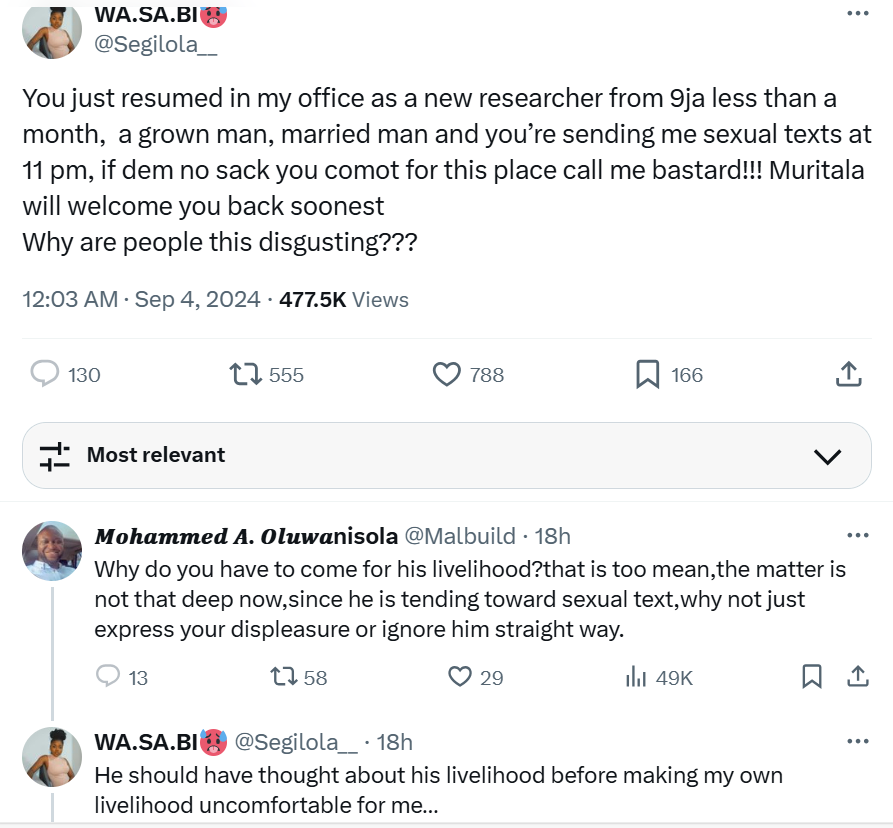893x828 pixels.
Task: Click Mohammed A. Oluwanisola's profile picture
Action: [51, 551]
